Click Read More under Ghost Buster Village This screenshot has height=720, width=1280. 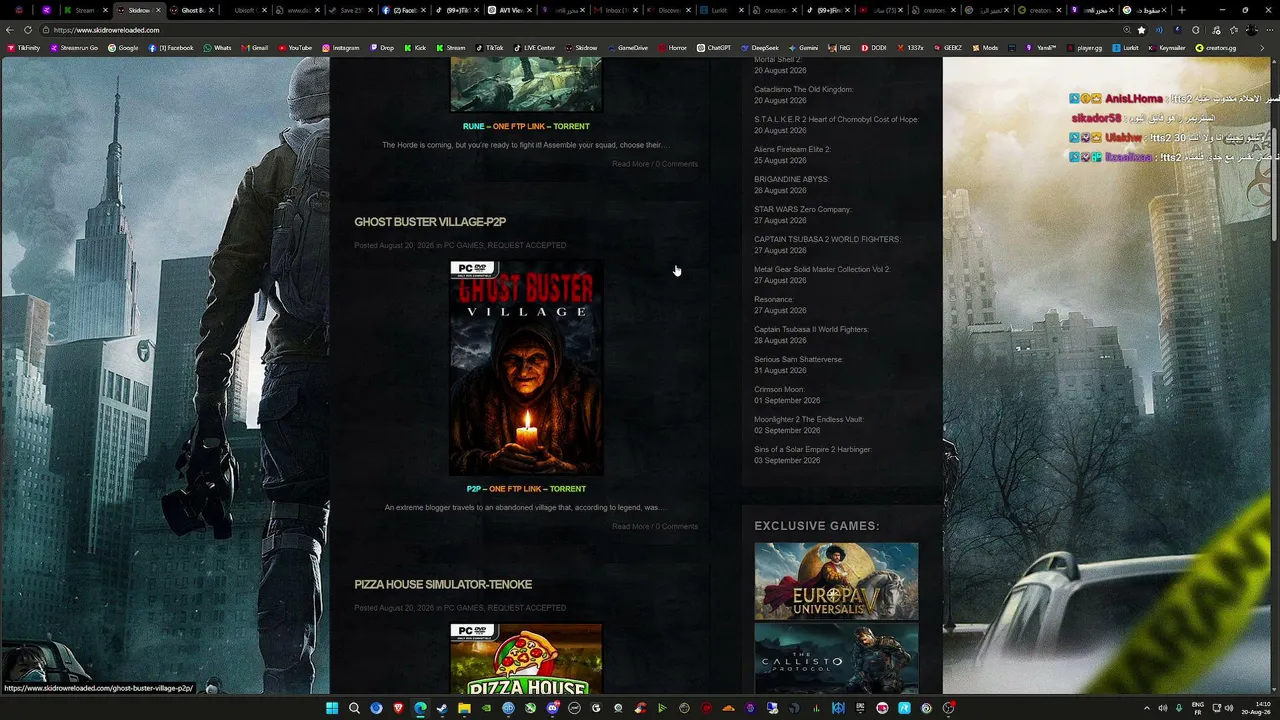630,526
